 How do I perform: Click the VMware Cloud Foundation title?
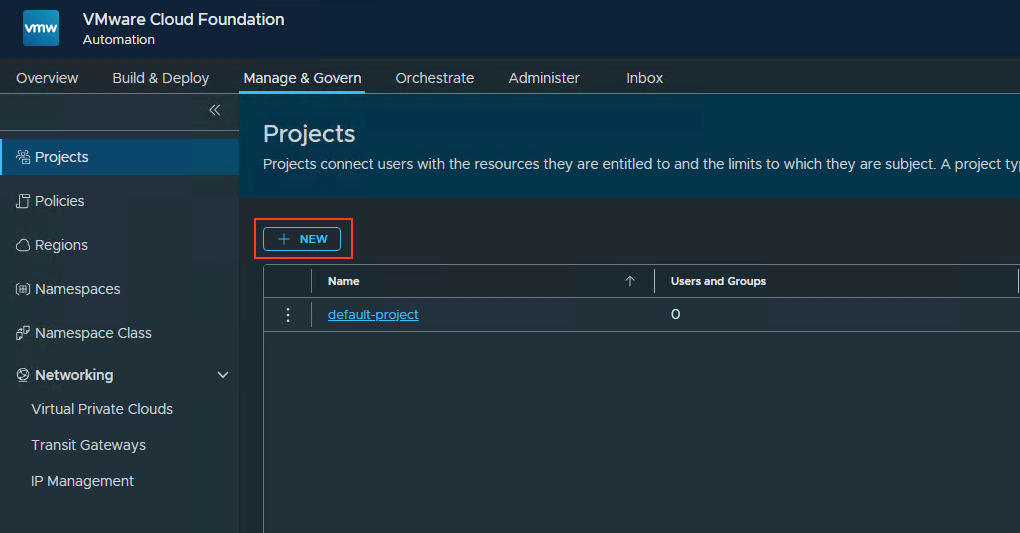tap(183, 20)
